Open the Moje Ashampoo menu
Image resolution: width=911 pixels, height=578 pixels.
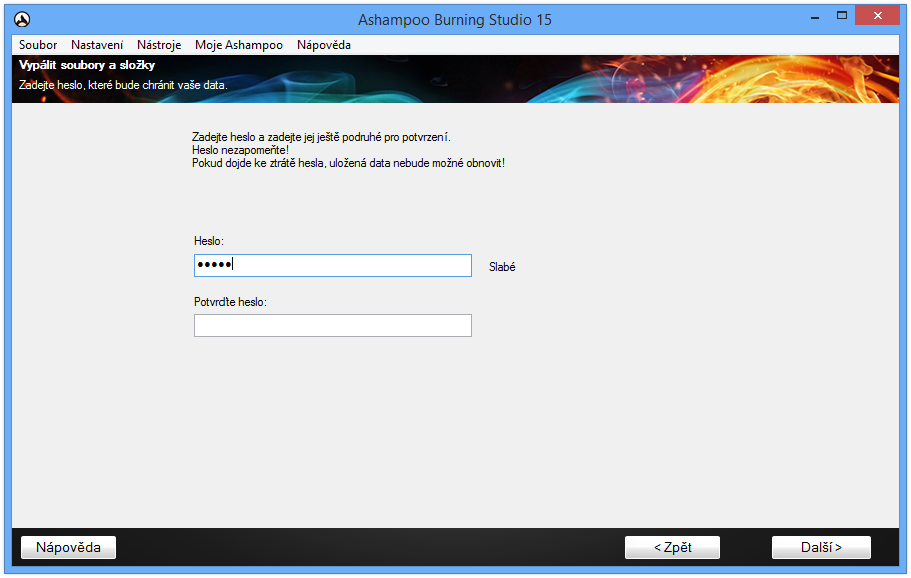tap(239, 45)
